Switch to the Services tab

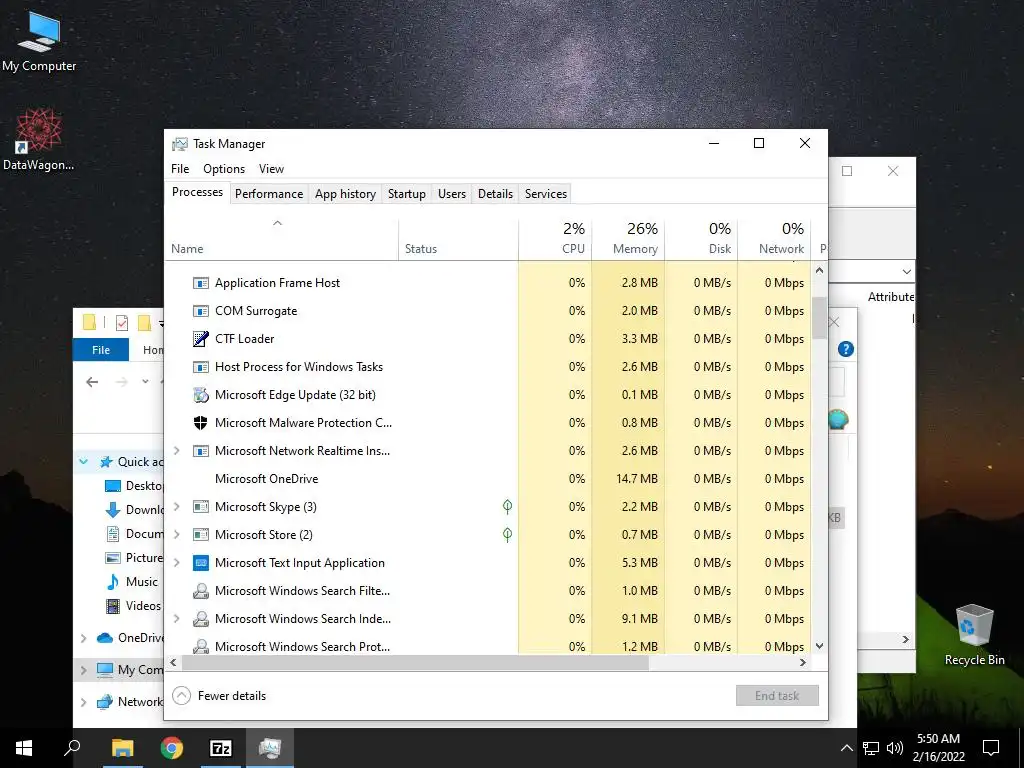tap(546, 194)
